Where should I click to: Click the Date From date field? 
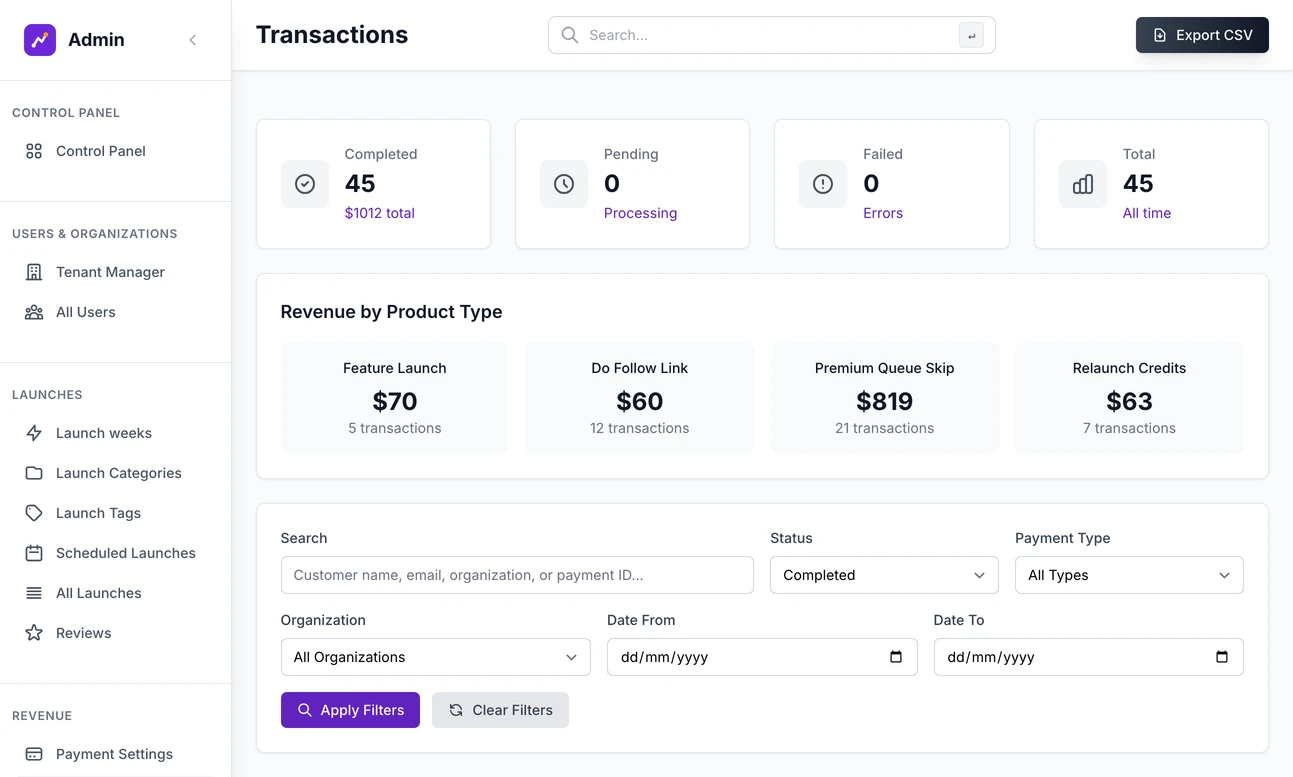click(762, 657)
